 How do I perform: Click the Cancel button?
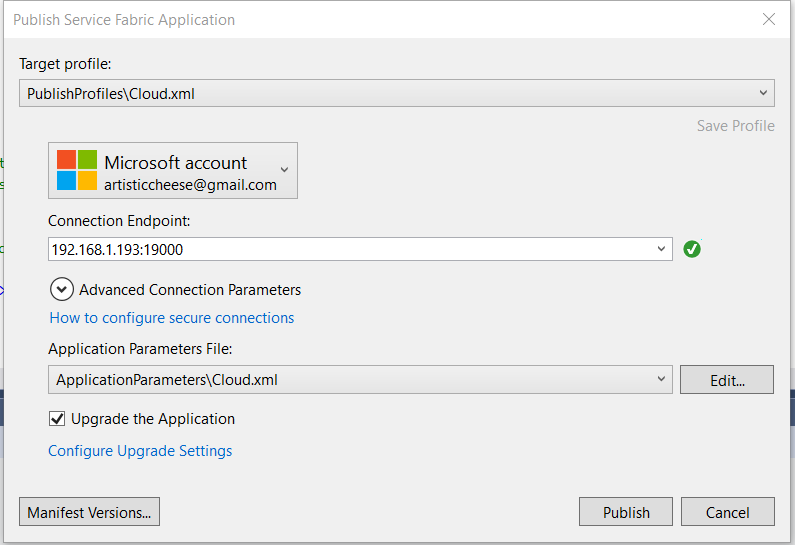click(x=728, y=512)
